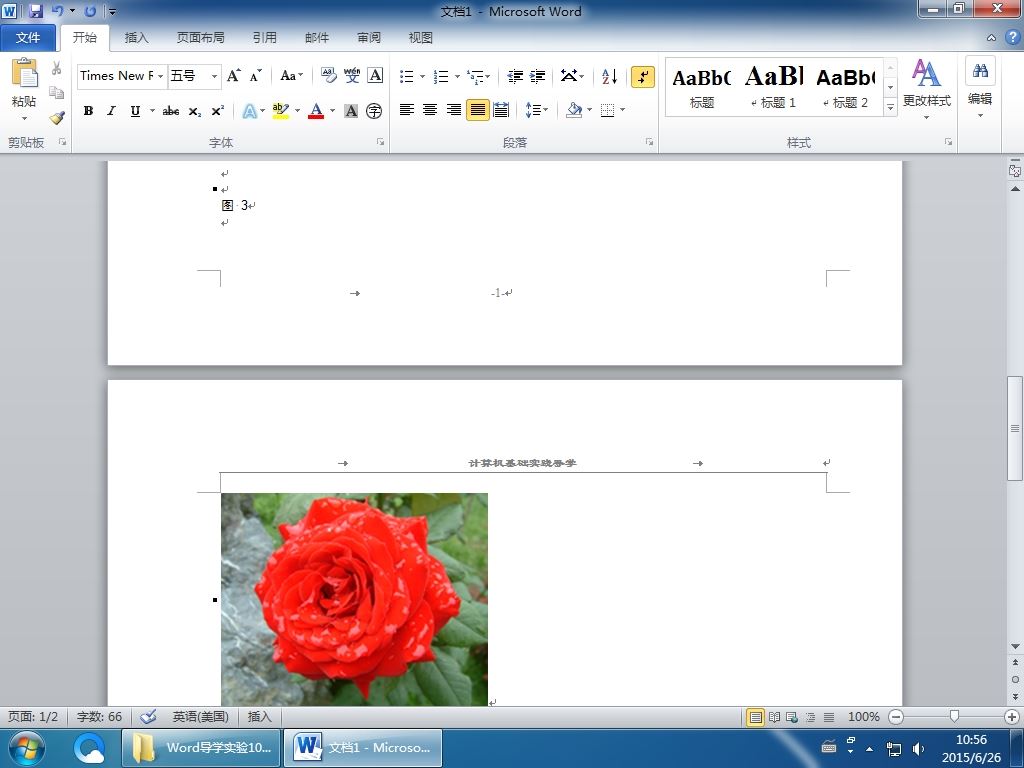
Task: Select the red rose picture
Action: click(355, 600)
